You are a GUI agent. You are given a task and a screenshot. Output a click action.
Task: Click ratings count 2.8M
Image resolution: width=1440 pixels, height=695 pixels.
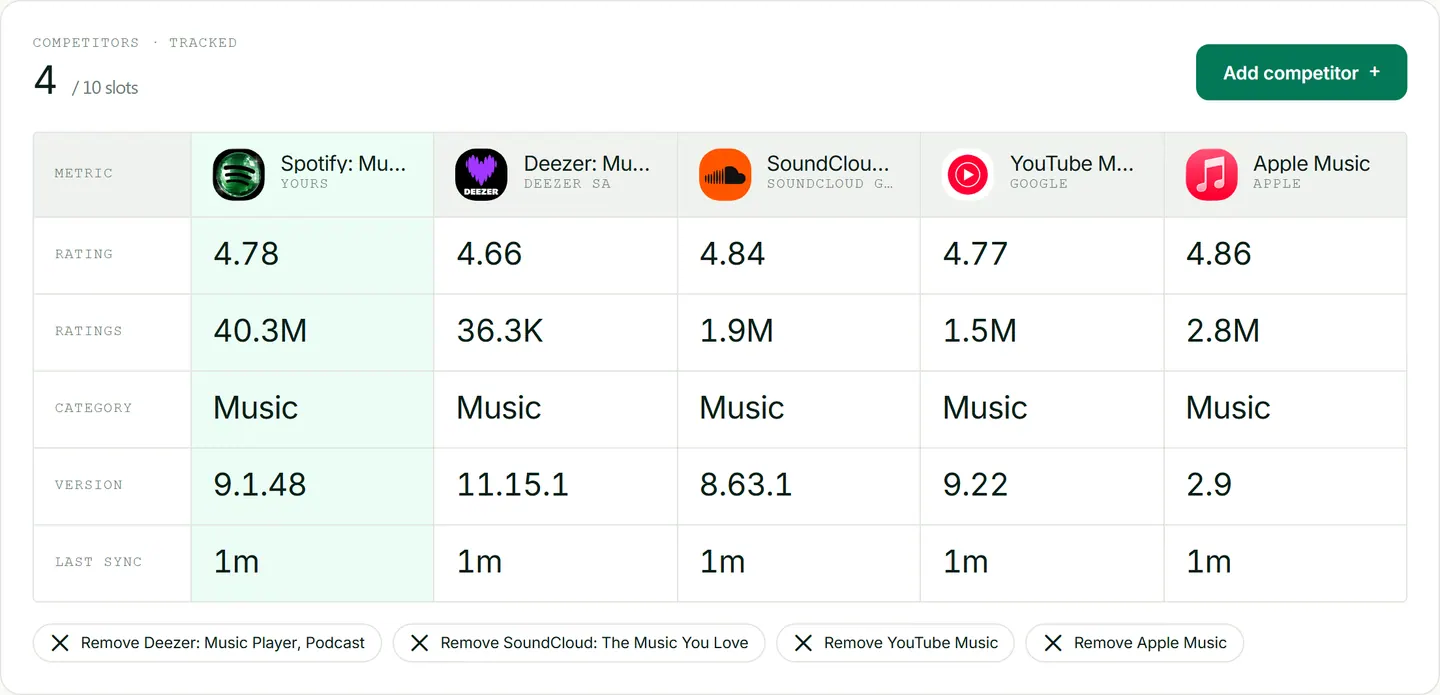coord(1223,331)
